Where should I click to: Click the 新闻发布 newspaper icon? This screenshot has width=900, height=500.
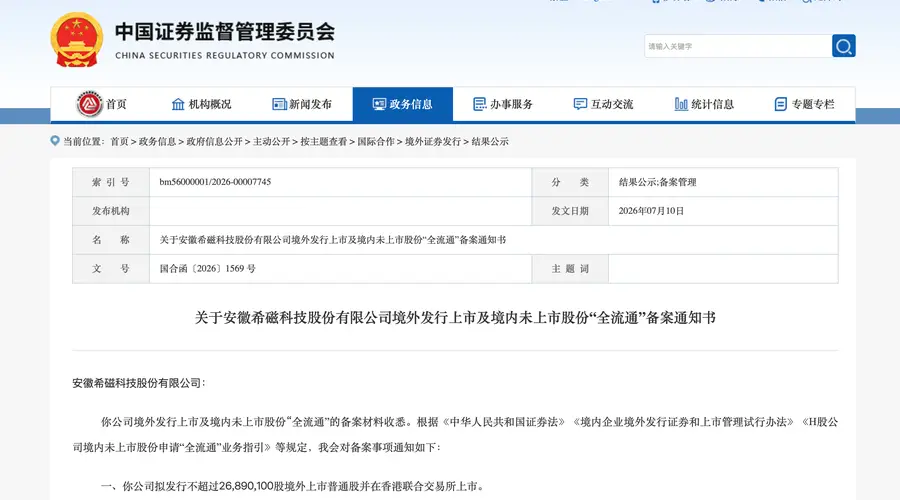tap(279, 104)
